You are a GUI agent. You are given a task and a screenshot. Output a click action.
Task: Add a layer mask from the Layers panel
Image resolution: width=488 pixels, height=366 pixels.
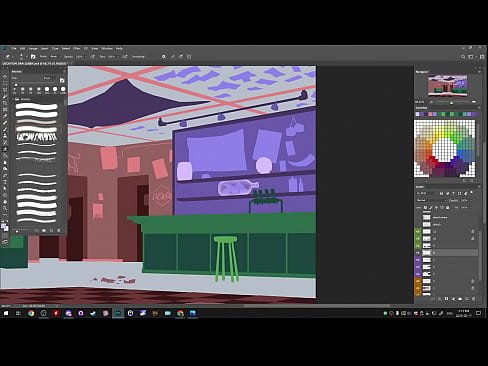point(446,299)
